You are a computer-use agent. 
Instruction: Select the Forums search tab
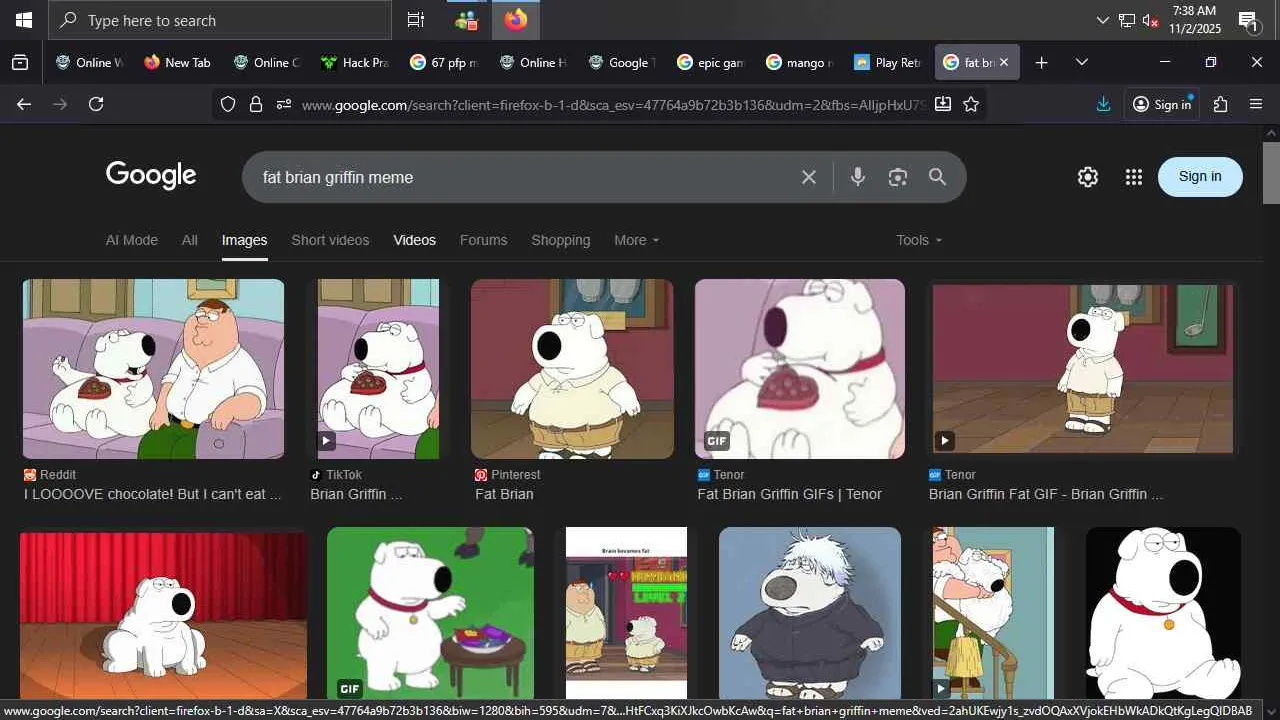click(484, 240)
